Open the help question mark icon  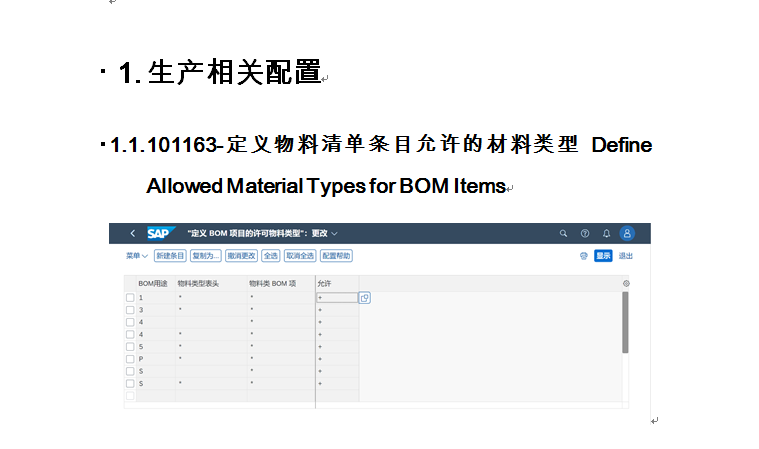point(585,233)
